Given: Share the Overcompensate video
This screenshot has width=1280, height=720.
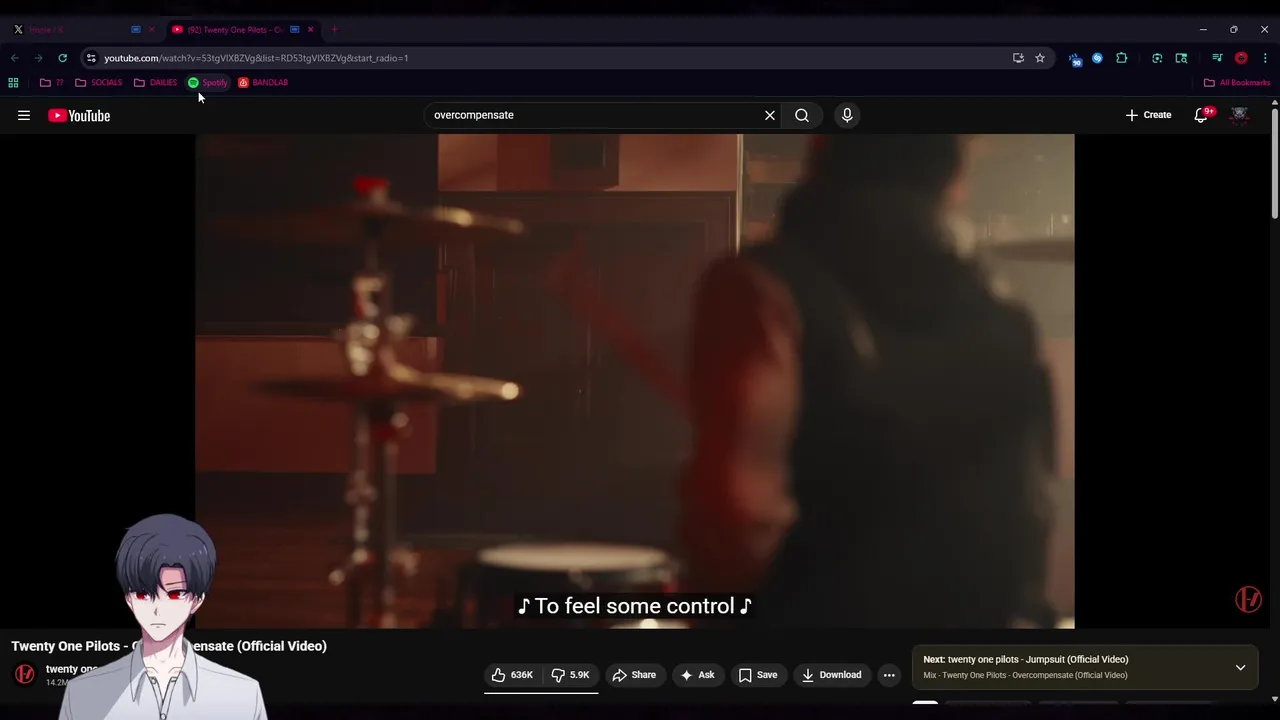Looking at the screenshot, I should pos(634,675).
